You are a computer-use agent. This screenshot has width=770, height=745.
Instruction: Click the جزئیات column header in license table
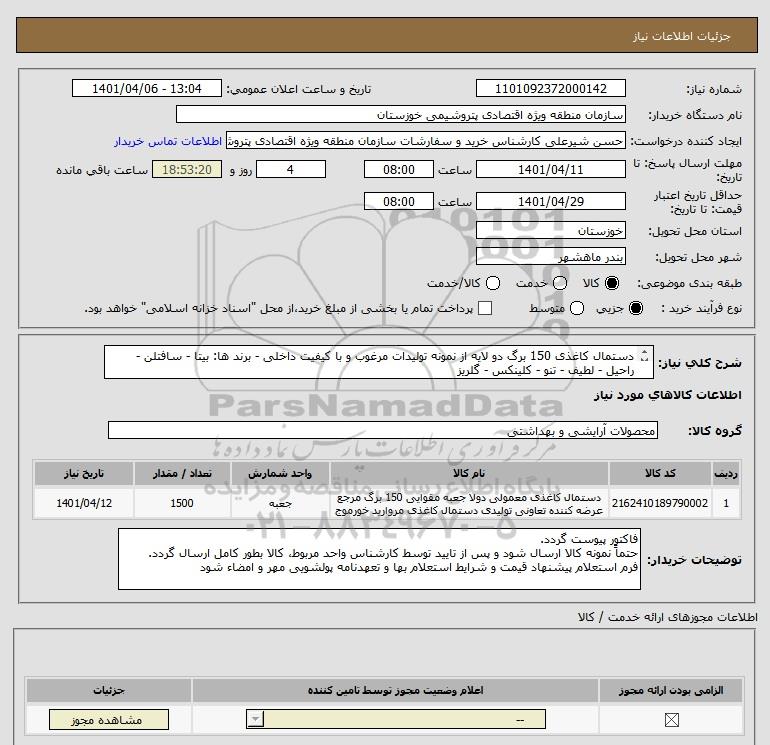pos(109,690)
